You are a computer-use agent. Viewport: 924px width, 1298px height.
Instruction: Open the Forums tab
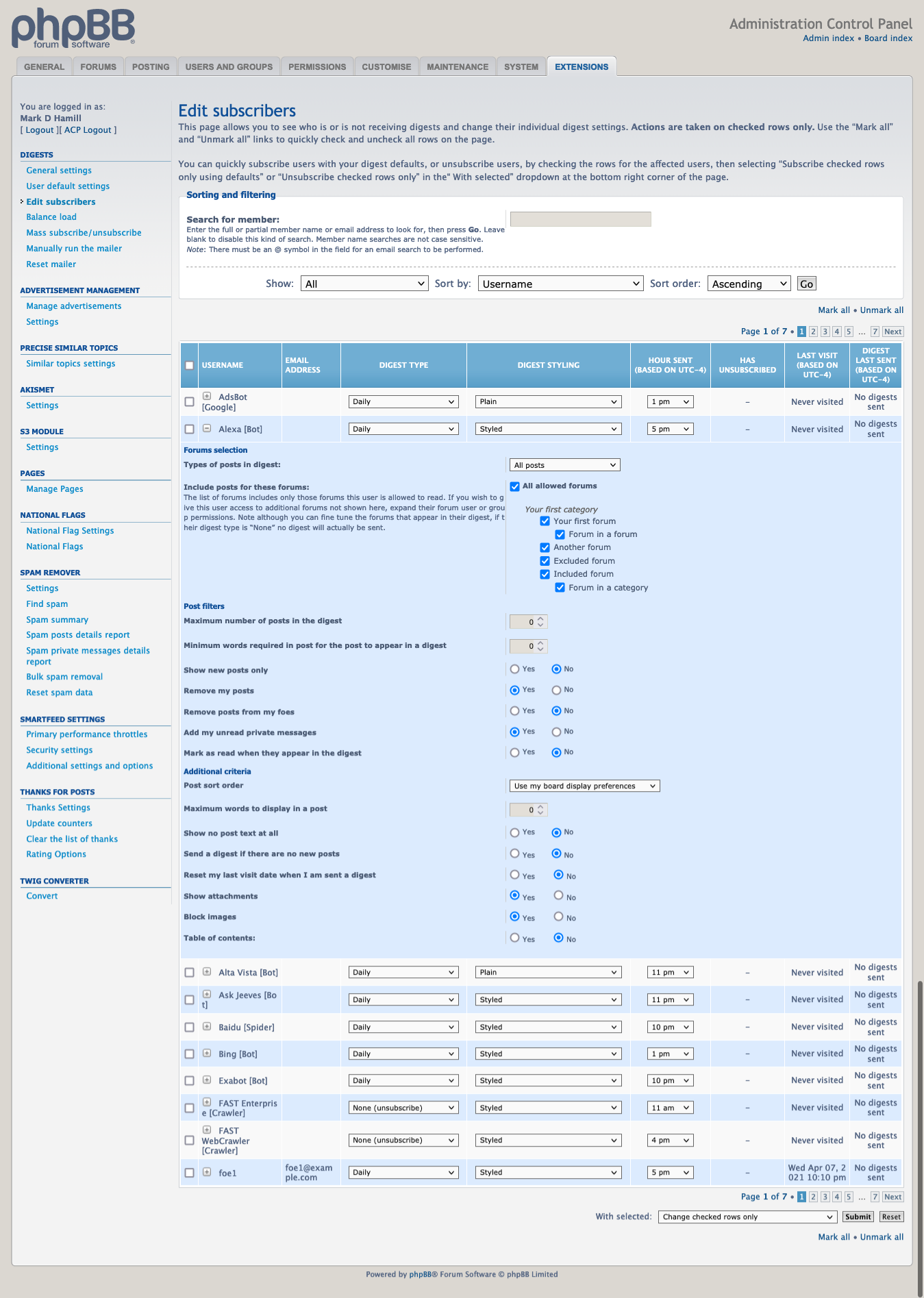click(x=99, y=66)
